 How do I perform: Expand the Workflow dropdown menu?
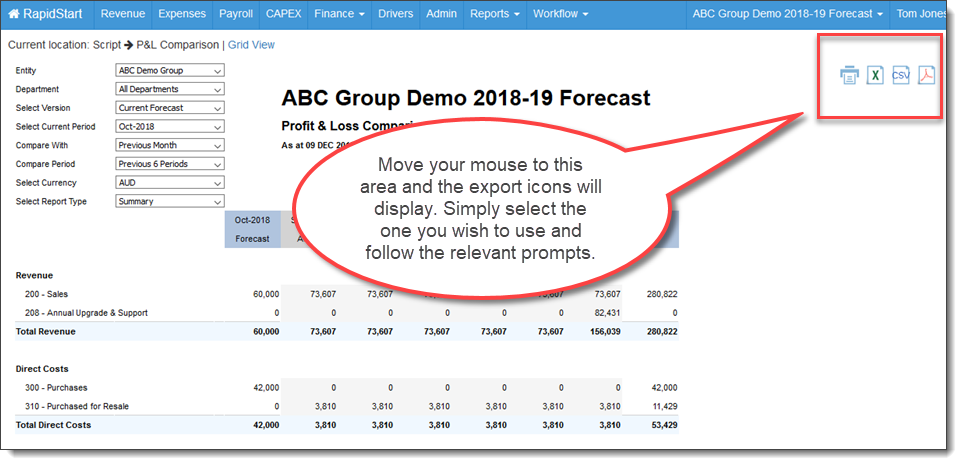click(x=560, y=13)
